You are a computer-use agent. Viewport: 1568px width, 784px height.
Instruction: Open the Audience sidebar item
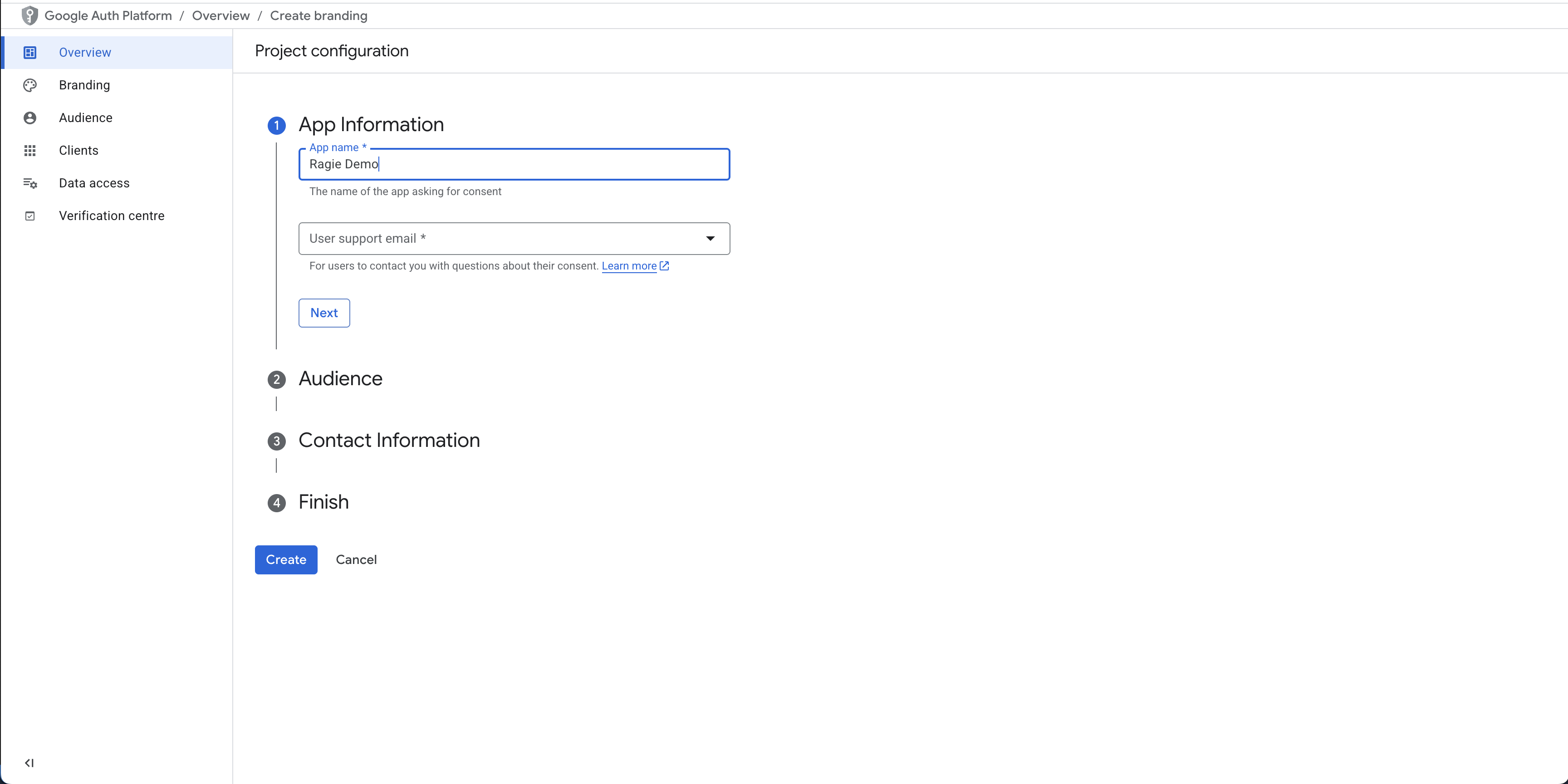click(x=118, y=118)
